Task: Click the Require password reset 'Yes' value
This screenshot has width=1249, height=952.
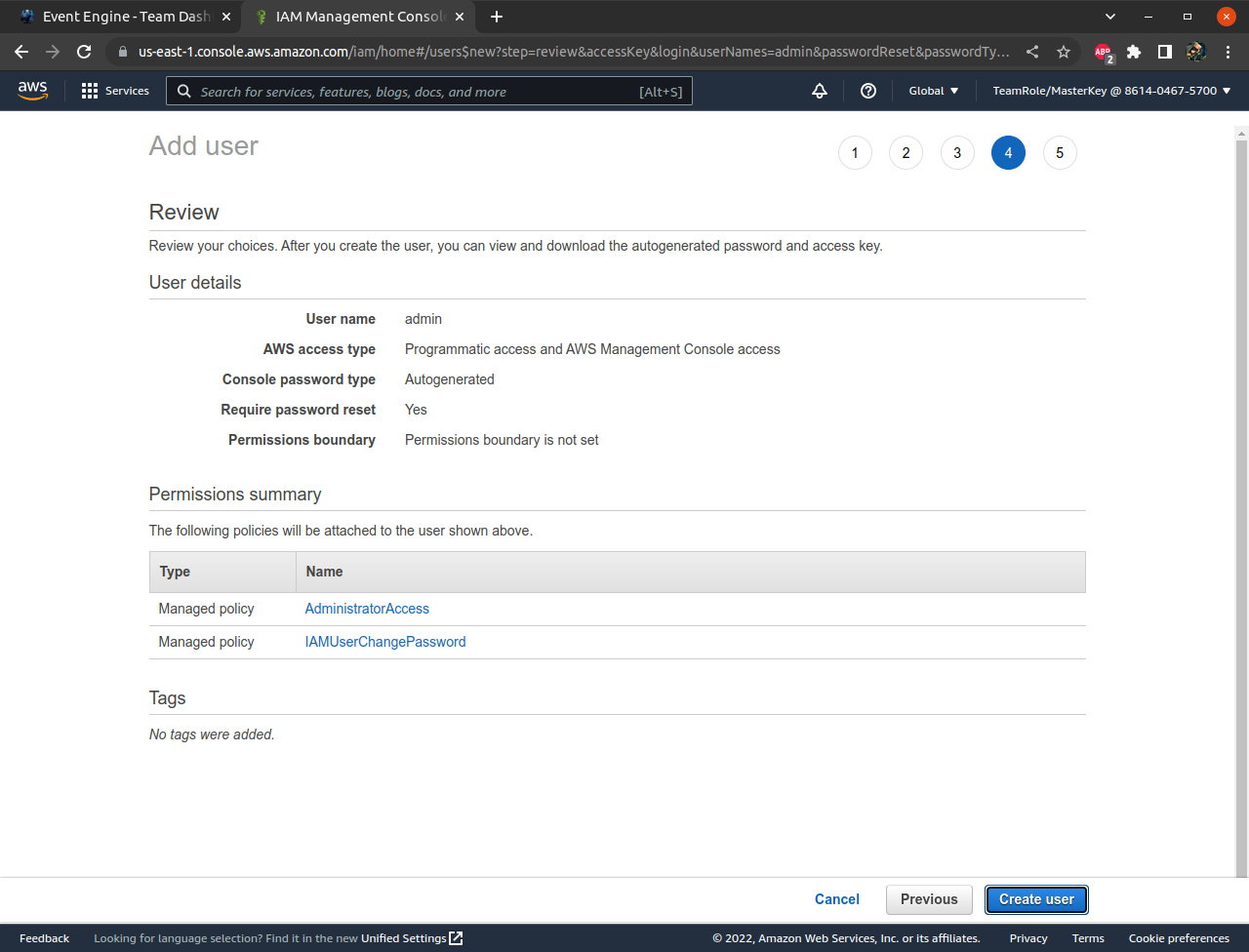Action: pyautogui.click(x=416, y=410)
